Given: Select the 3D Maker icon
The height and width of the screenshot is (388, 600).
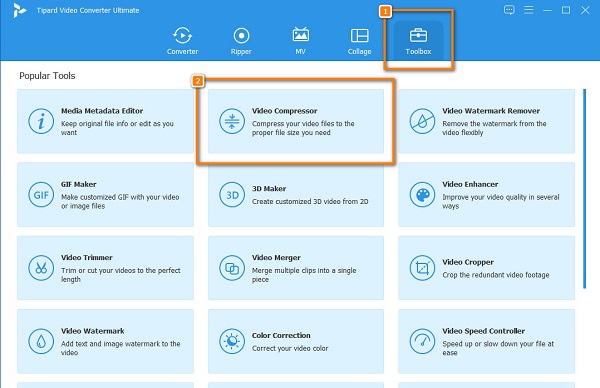Looking at the screenshot, I should point(232,195).
